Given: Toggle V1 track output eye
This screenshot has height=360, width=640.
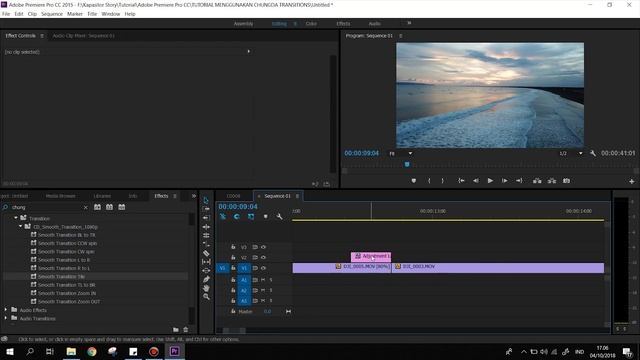Looking at the screenshot, I should [263, 268].
